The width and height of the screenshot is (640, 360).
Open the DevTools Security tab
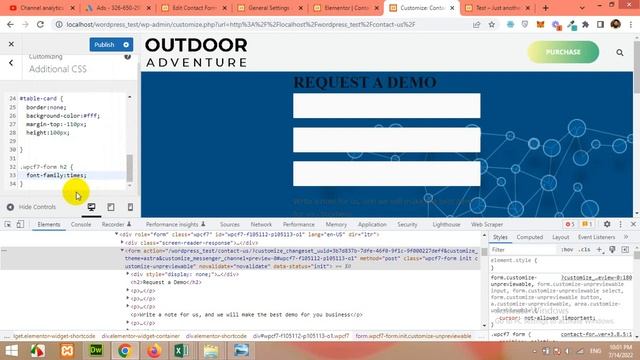coord(407,224)
